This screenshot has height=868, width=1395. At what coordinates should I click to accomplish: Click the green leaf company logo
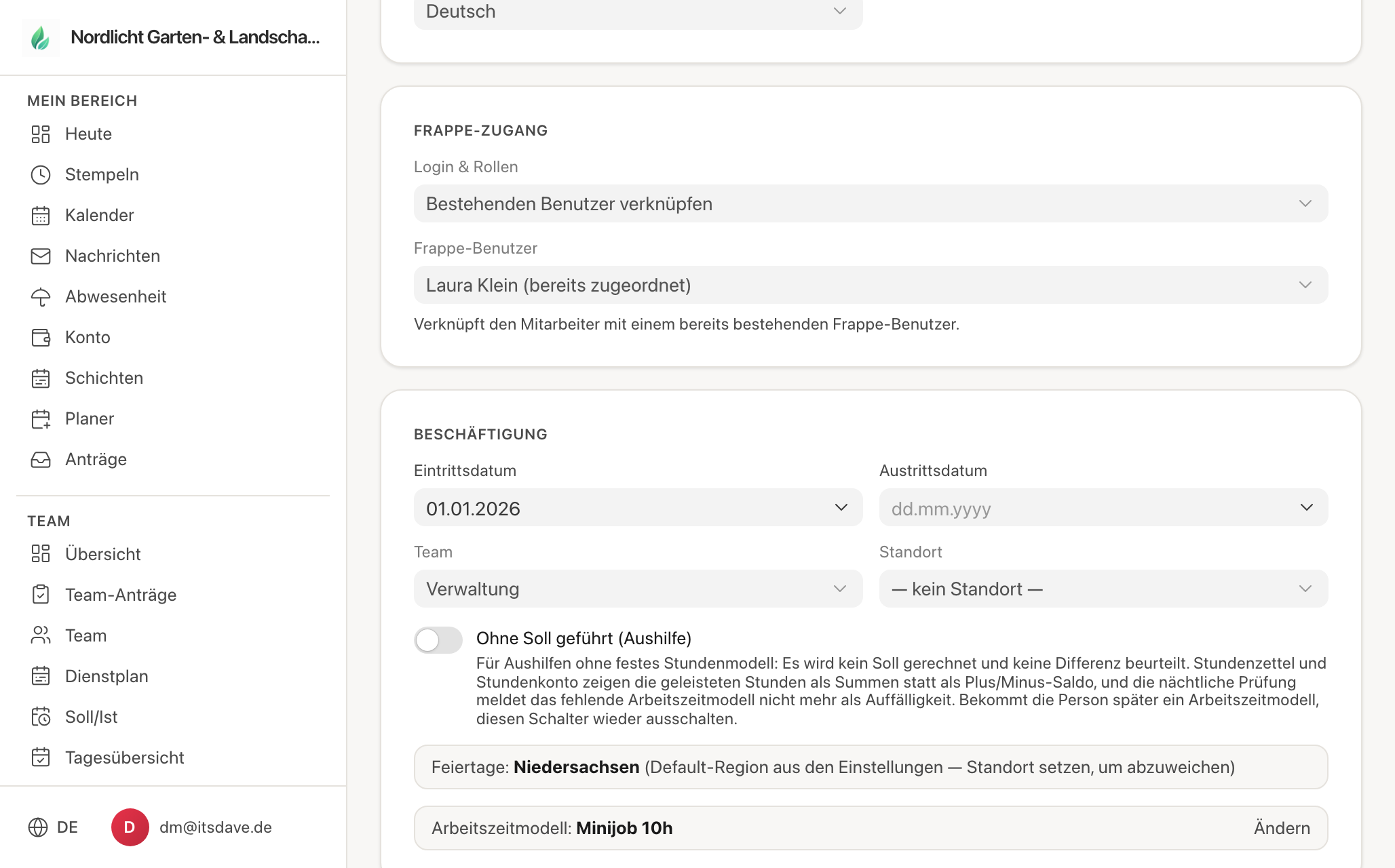click(41, 37)
